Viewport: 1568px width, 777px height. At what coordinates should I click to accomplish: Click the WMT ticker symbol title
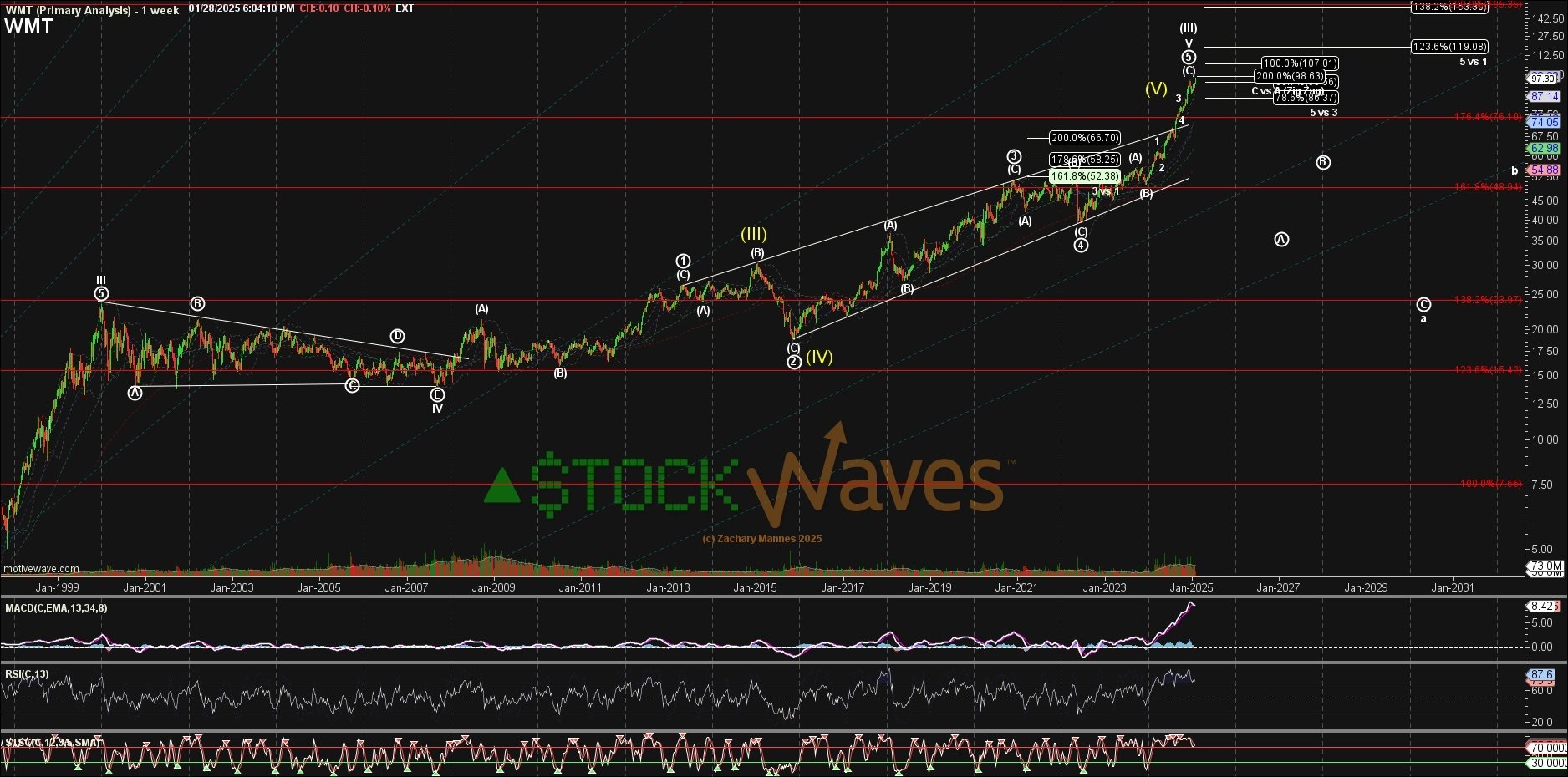pyautogui.click(x=28, y=27)
